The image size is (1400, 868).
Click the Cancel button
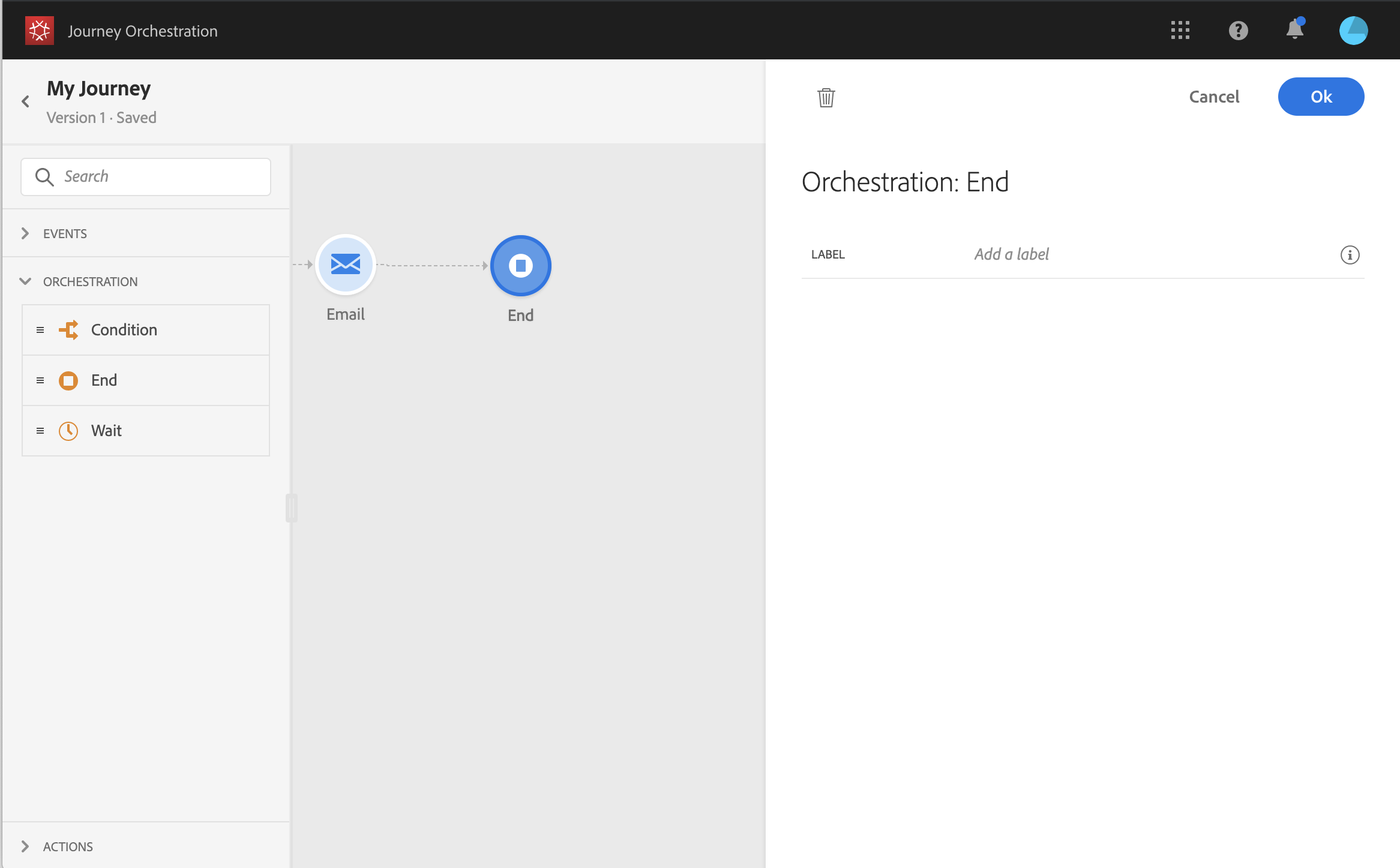(1213, 97)
